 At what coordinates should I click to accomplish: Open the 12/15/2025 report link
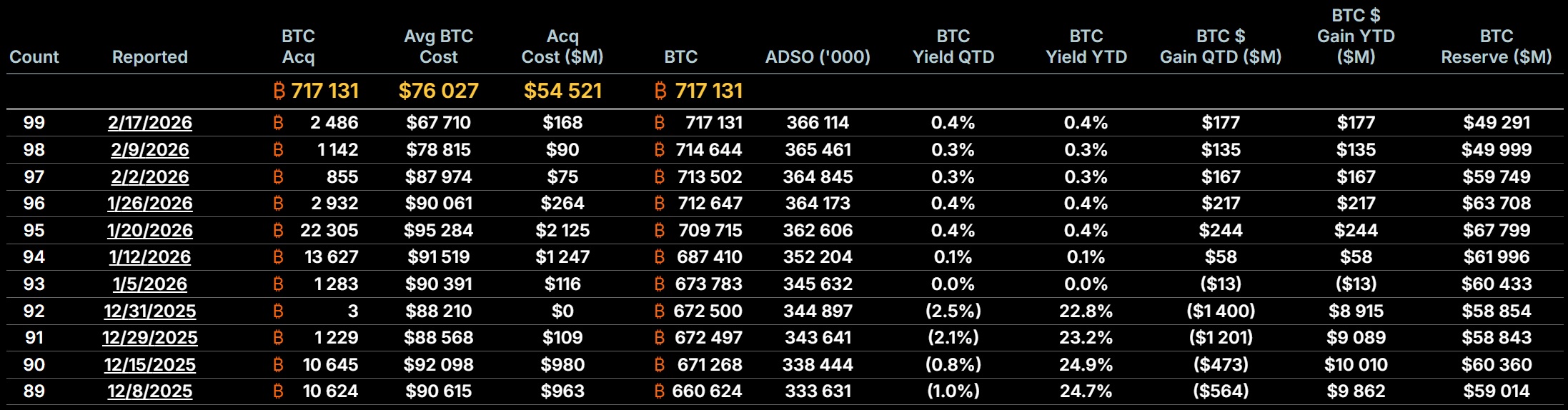coord(150,365)
